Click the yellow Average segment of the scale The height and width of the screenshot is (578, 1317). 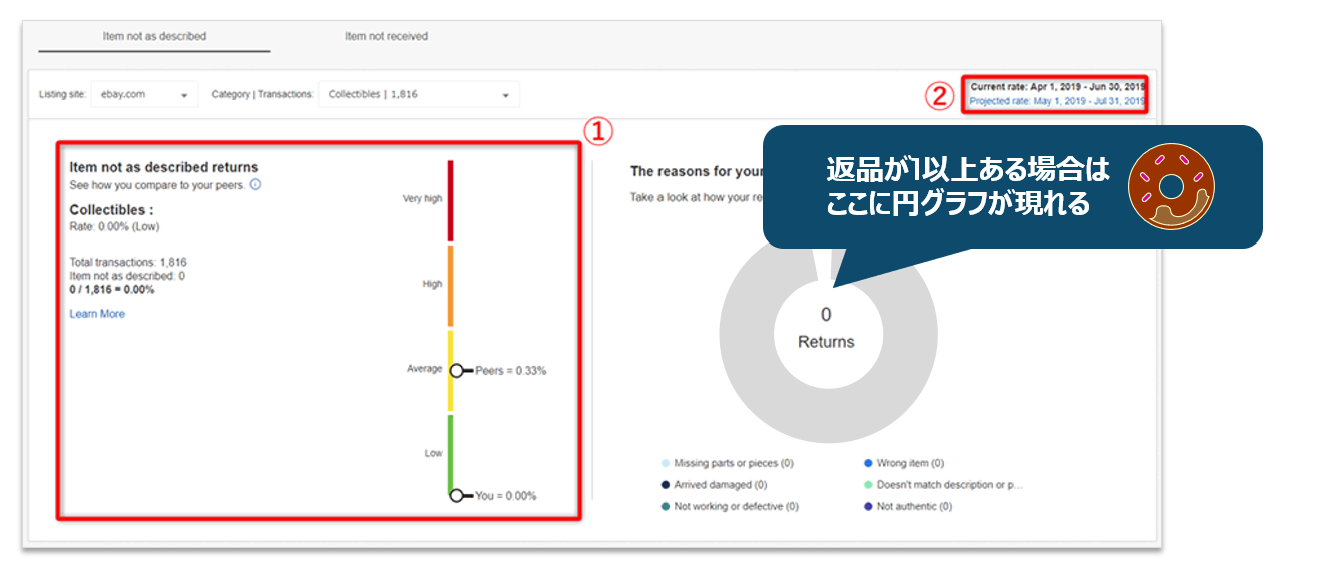451,371
